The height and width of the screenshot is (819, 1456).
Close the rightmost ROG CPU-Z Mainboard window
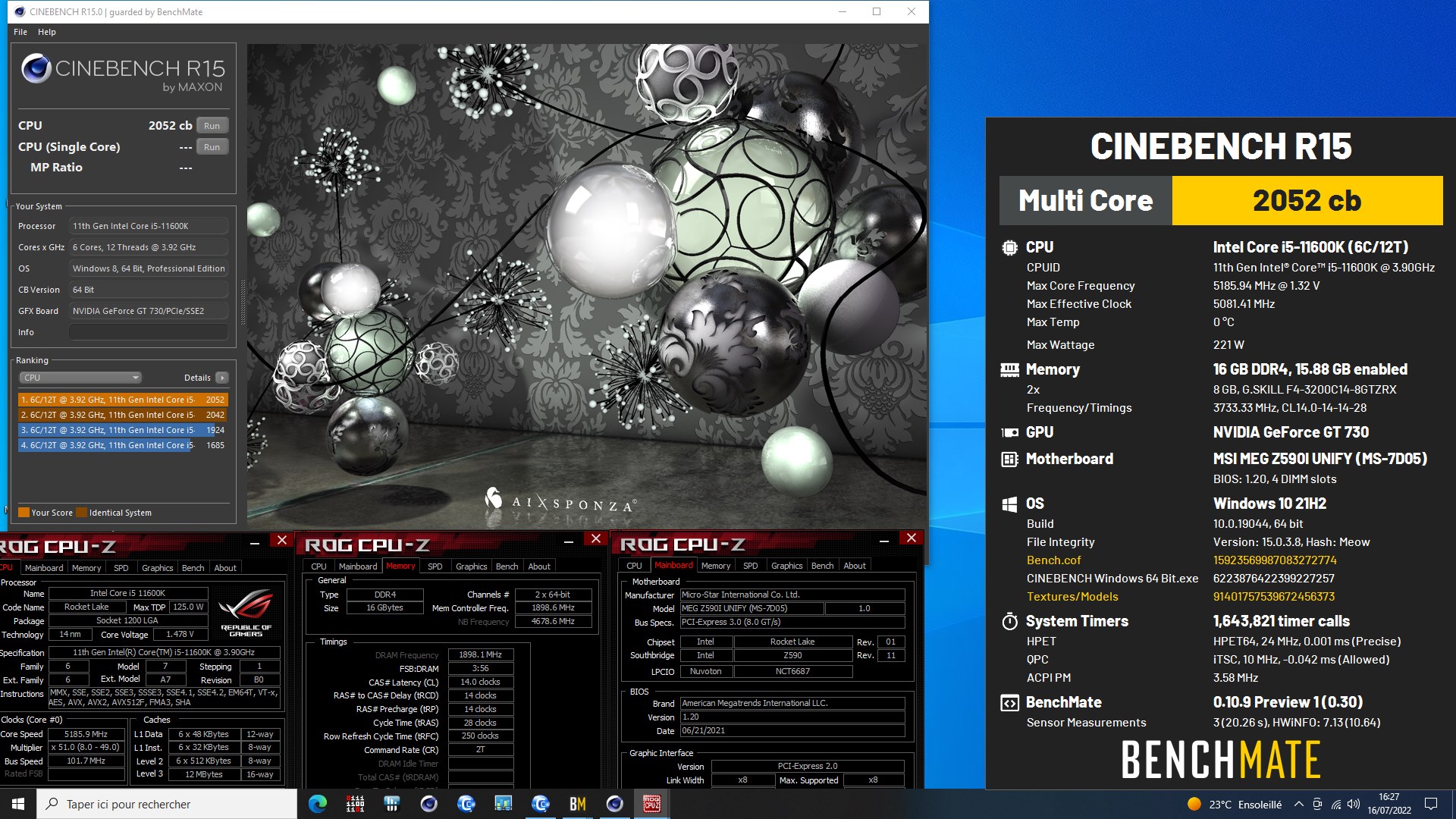912,538
